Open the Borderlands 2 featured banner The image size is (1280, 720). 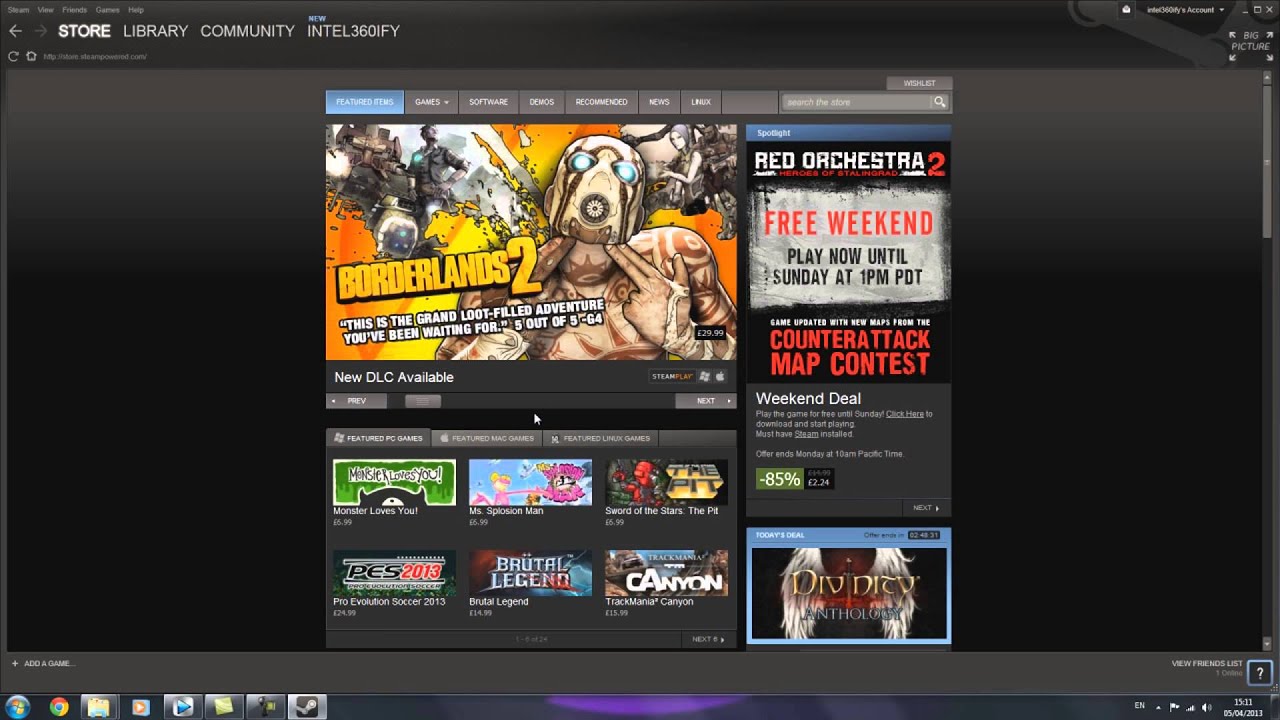[x=531, y=242]
